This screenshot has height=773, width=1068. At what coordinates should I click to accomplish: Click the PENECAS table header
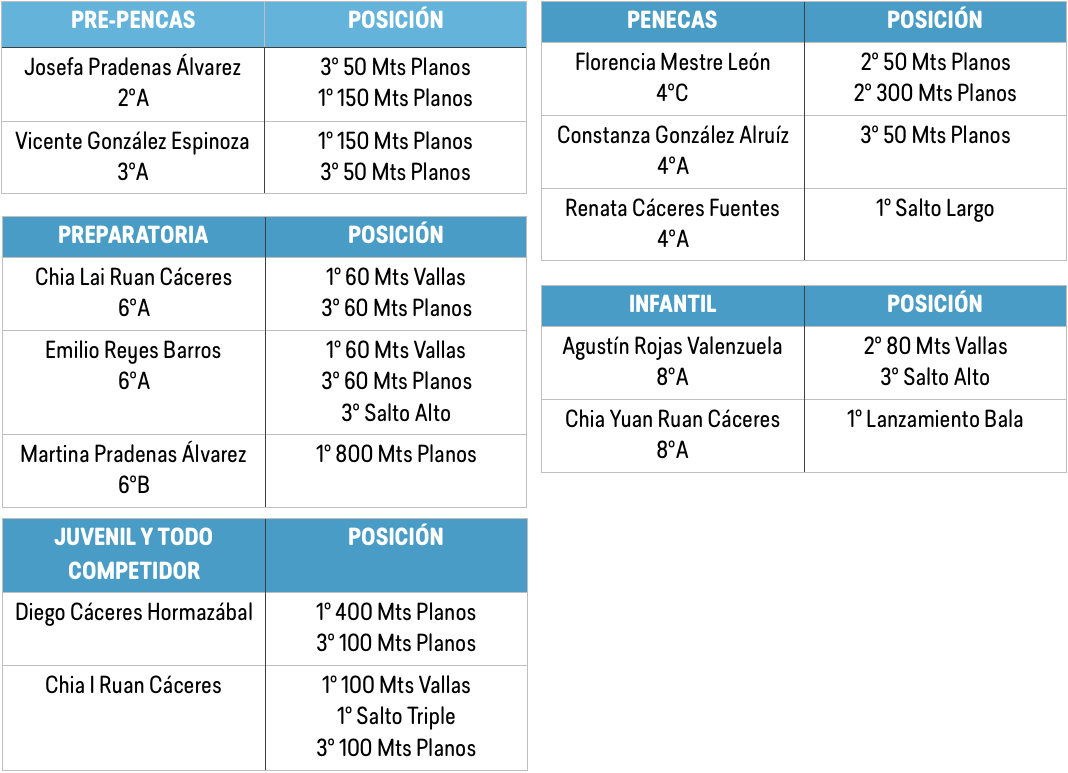tap(672, 22)
